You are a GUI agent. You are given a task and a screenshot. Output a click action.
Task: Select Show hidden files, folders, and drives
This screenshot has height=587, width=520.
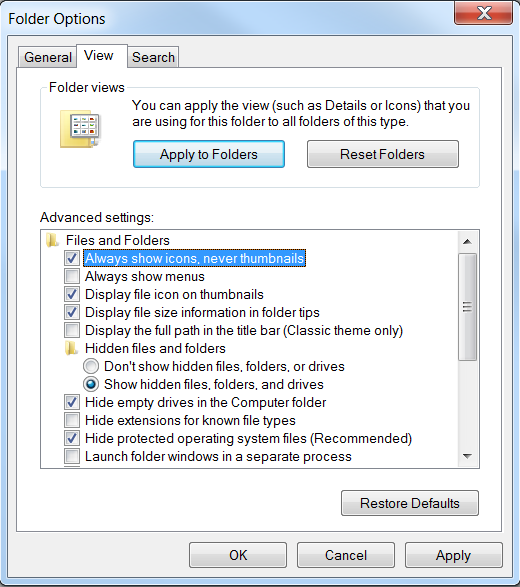point(91,384)
